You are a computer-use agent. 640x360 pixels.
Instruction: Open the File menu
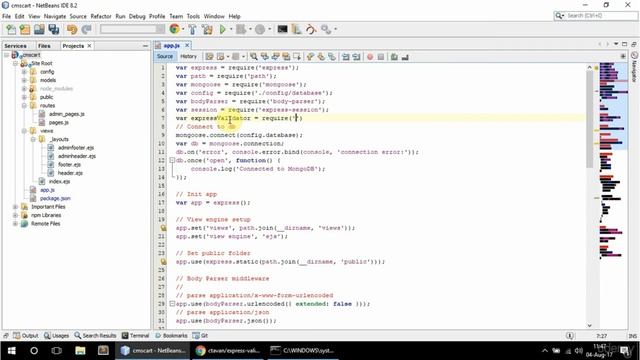coord(7,16)
